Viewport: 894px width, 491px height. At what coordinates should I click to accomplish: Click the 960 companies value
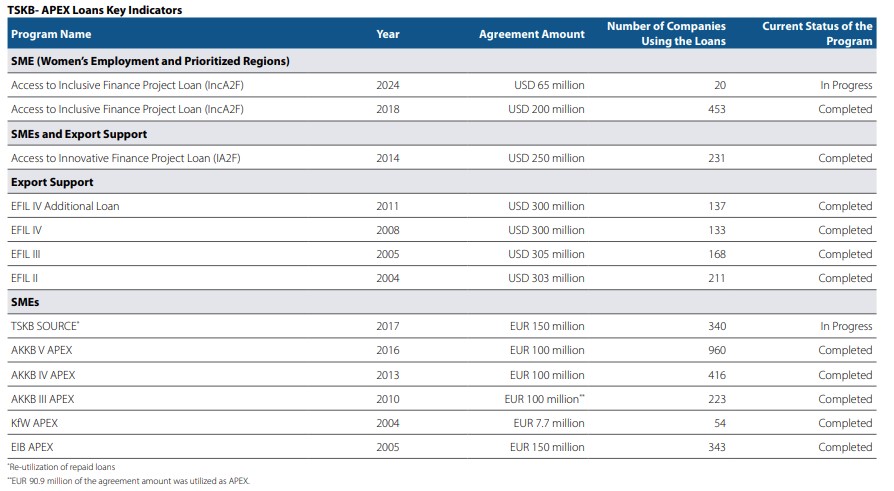[716, 350]
